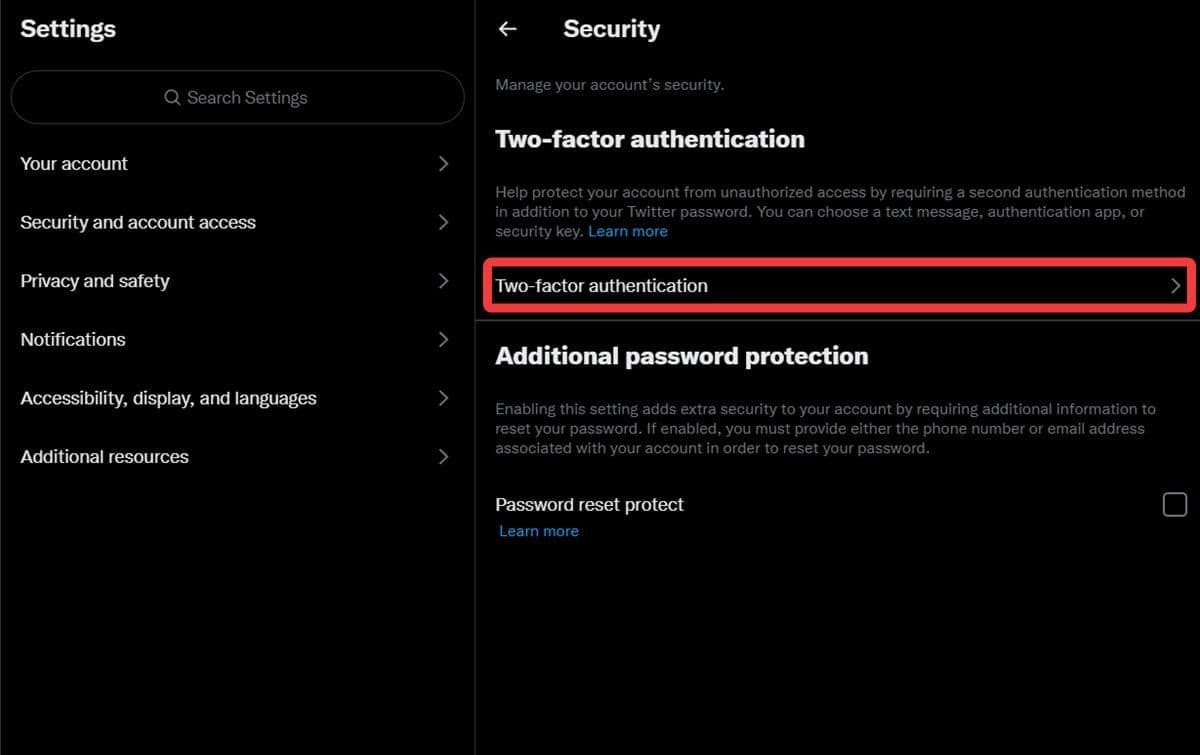Select the Additional resources entry

[x=105, y=457]
